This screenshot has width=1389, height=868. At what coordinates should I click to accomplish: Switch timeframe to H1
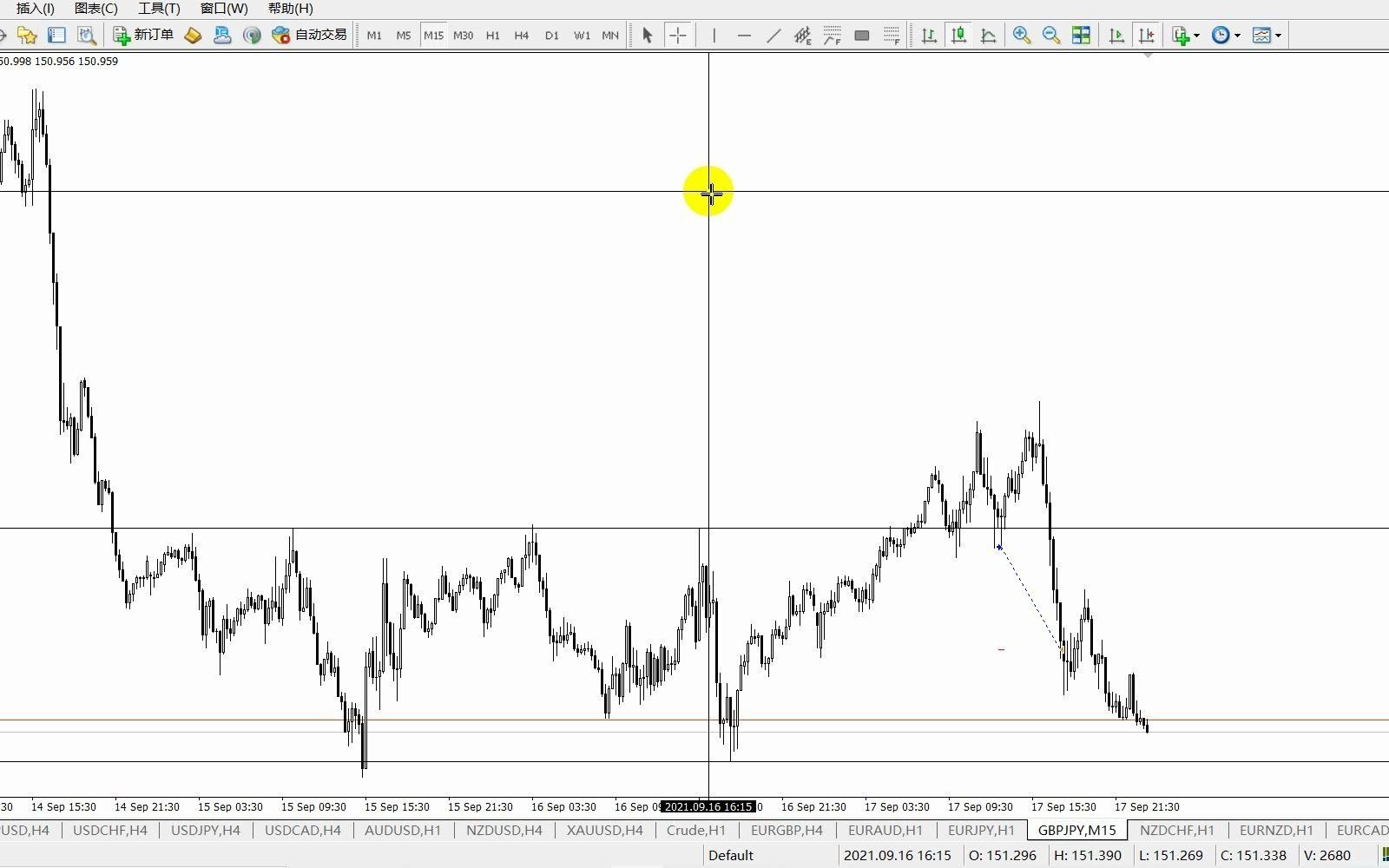tap(492, 36)
